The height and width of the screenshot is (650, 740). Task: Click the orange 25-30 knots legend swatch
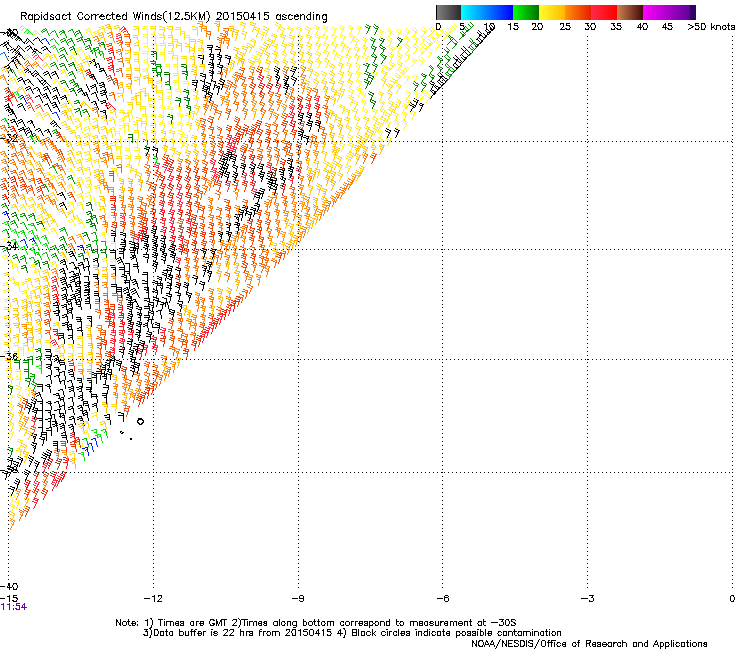pyautogui.click(x=578, y=12)
